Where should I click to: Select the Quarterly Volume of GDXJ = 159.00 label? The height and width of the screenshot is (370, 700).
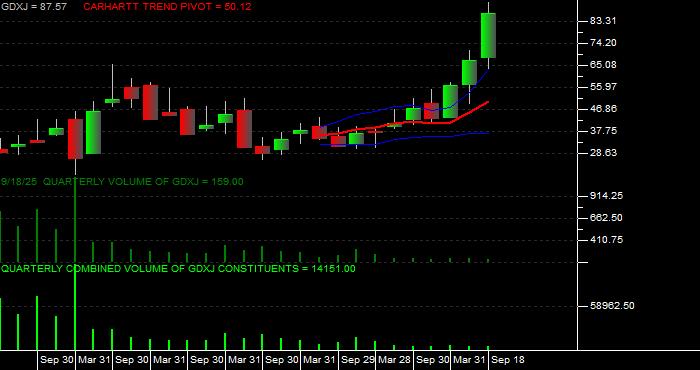click(143, 182)
